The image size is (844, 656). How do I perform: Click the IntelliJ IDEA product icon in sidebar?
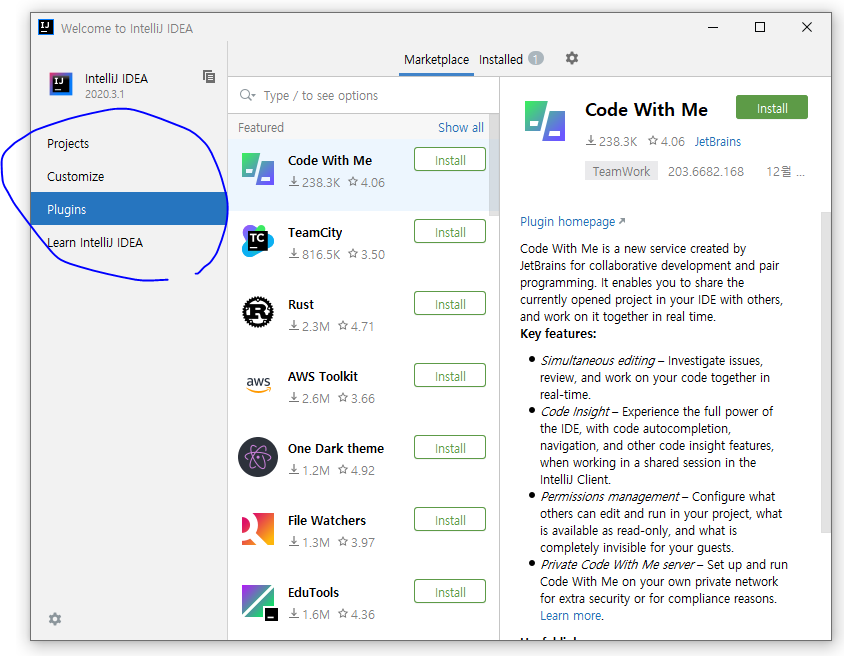coord(61,84)
